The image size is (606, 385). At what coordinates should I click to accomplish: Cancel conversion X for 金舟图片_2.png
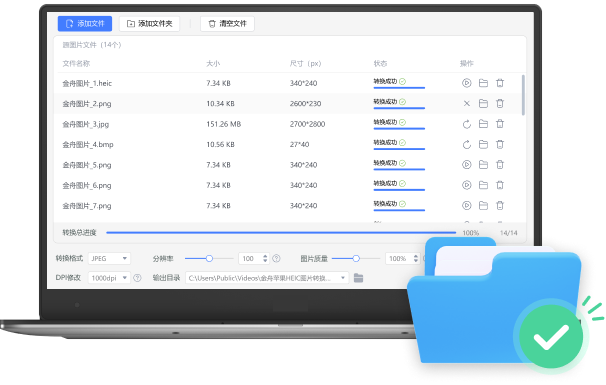pyautogui.click(x=466, y=103)
